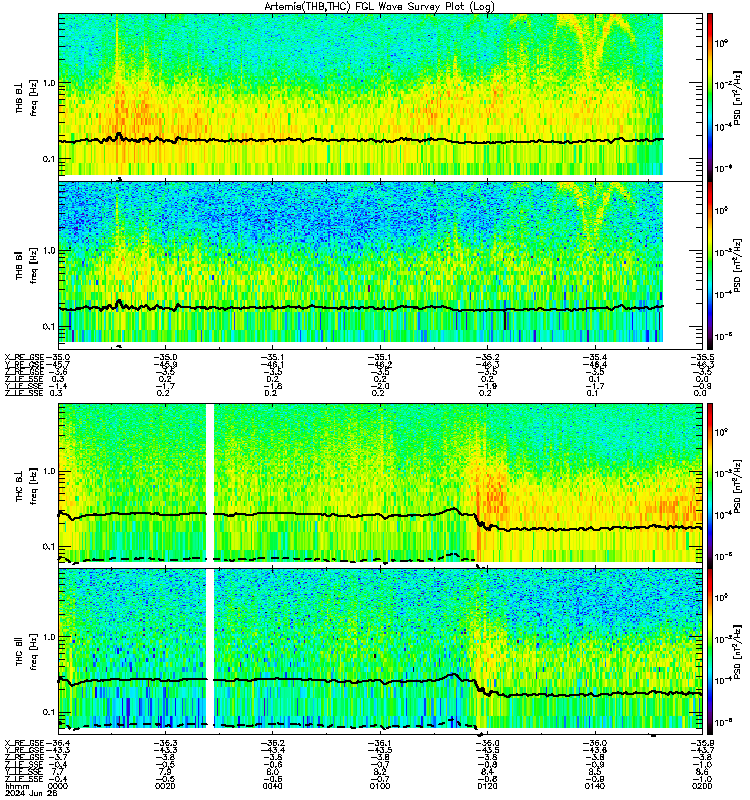
Task: Click the 'THB B∥ freq [Hz]' axis label
Action: (x=27, y=265)
